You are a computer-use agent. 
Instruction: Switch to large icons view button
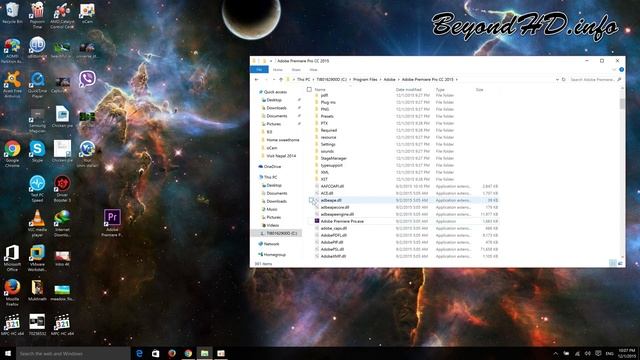[x=620, y=263]
